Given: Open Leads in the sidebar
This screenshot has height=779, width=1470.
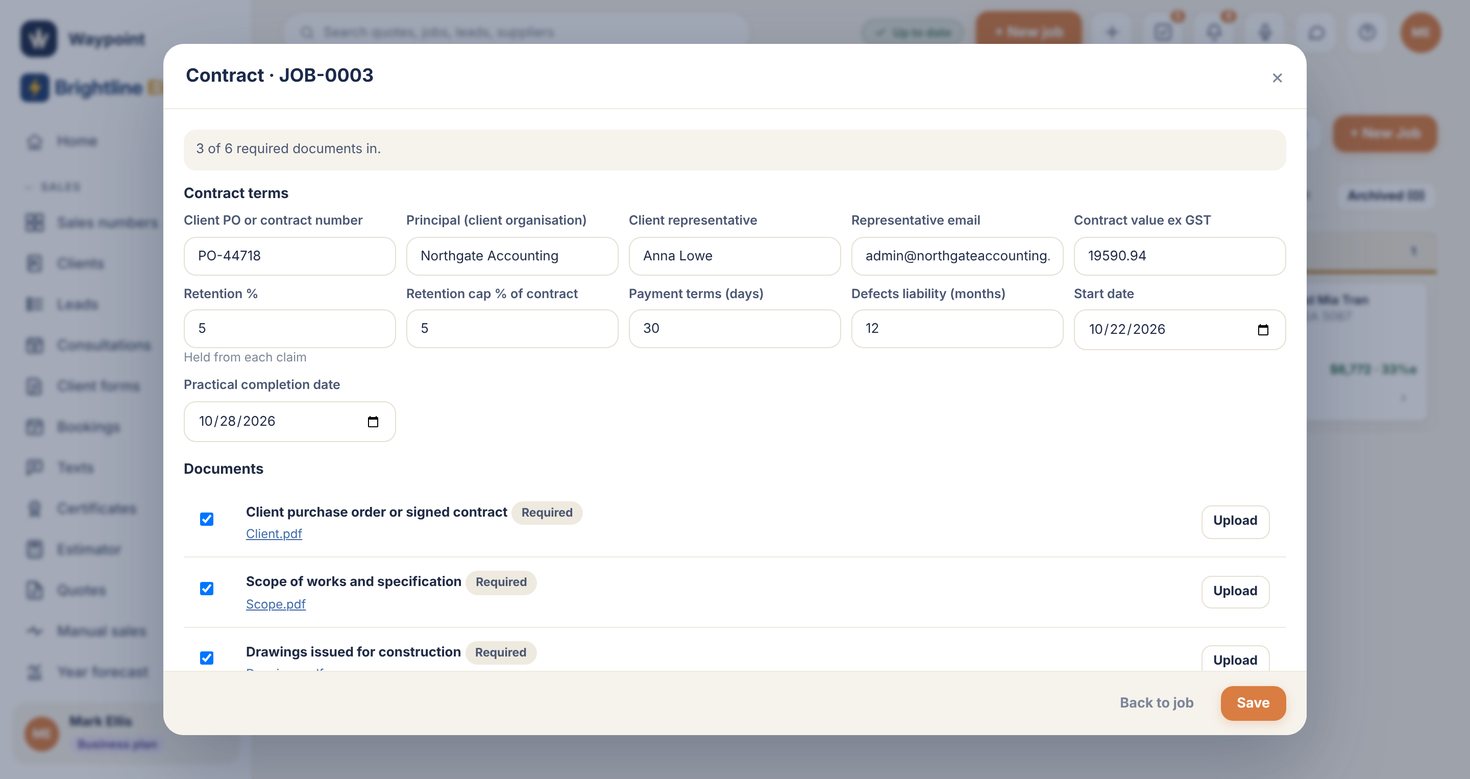Looking at the screenshot, I should pyautogui.click(x=77, y=304).
